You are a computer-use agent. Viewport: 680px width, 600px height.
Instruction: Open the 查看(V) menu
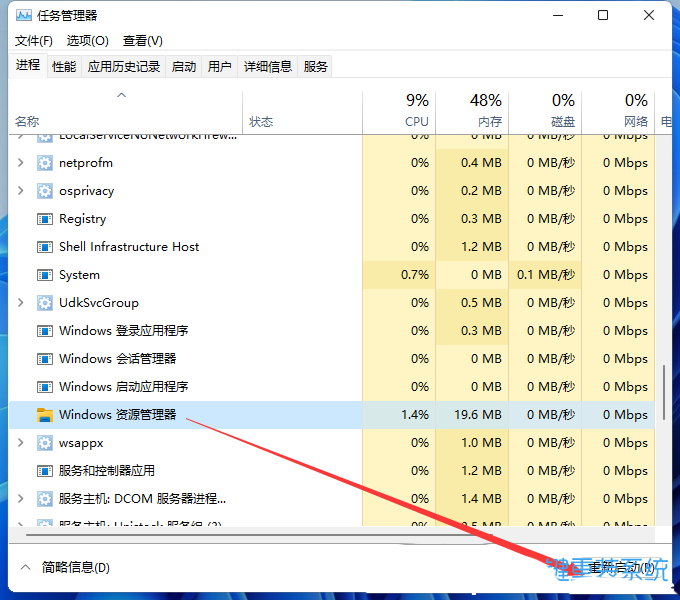[143, 41]
